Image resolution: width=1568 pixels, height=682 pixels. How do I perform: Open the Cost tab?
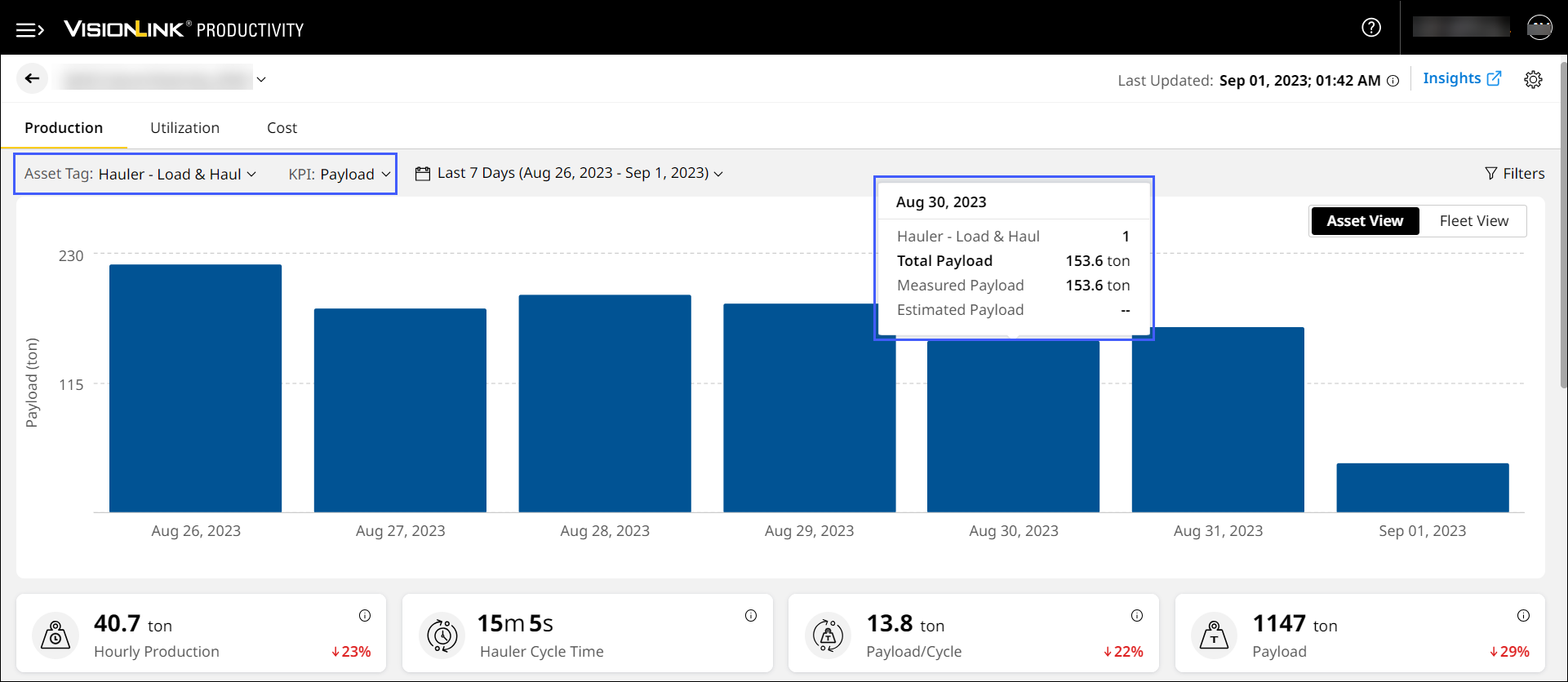click(282, 128)
